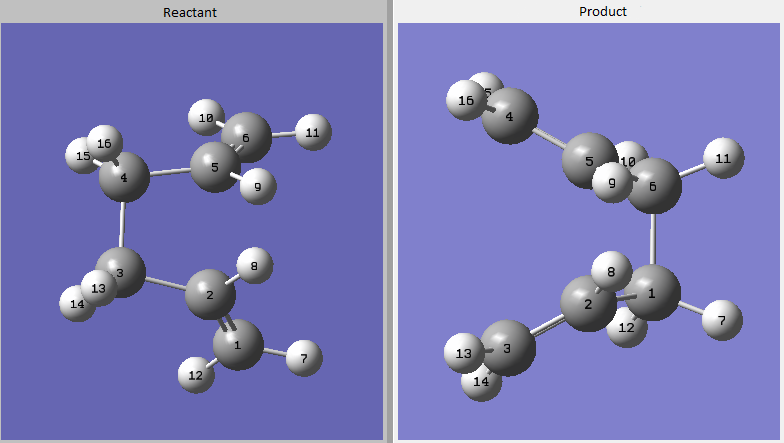
Task: Click hydrogen atom 13 in Product view
Action: tap(464, 353)
